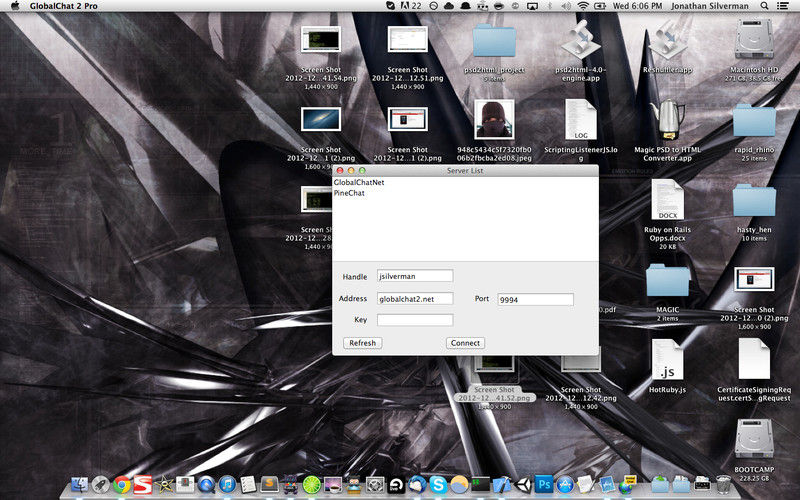Open Finder from the dock
The height and width of the screenshot is (500, 800).
(79, 485)
